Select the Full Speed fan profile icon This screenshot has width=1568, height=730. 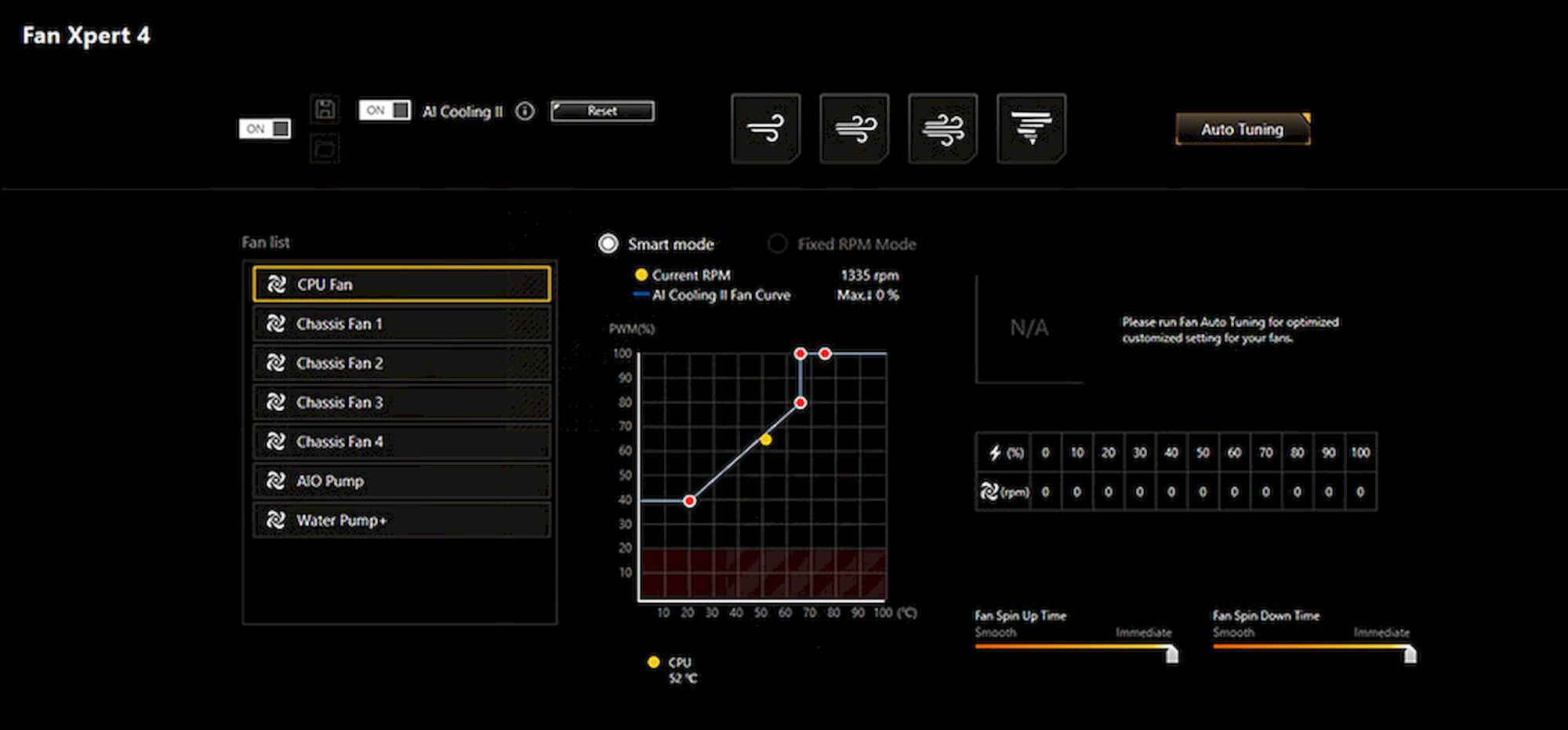point(1032,129)
